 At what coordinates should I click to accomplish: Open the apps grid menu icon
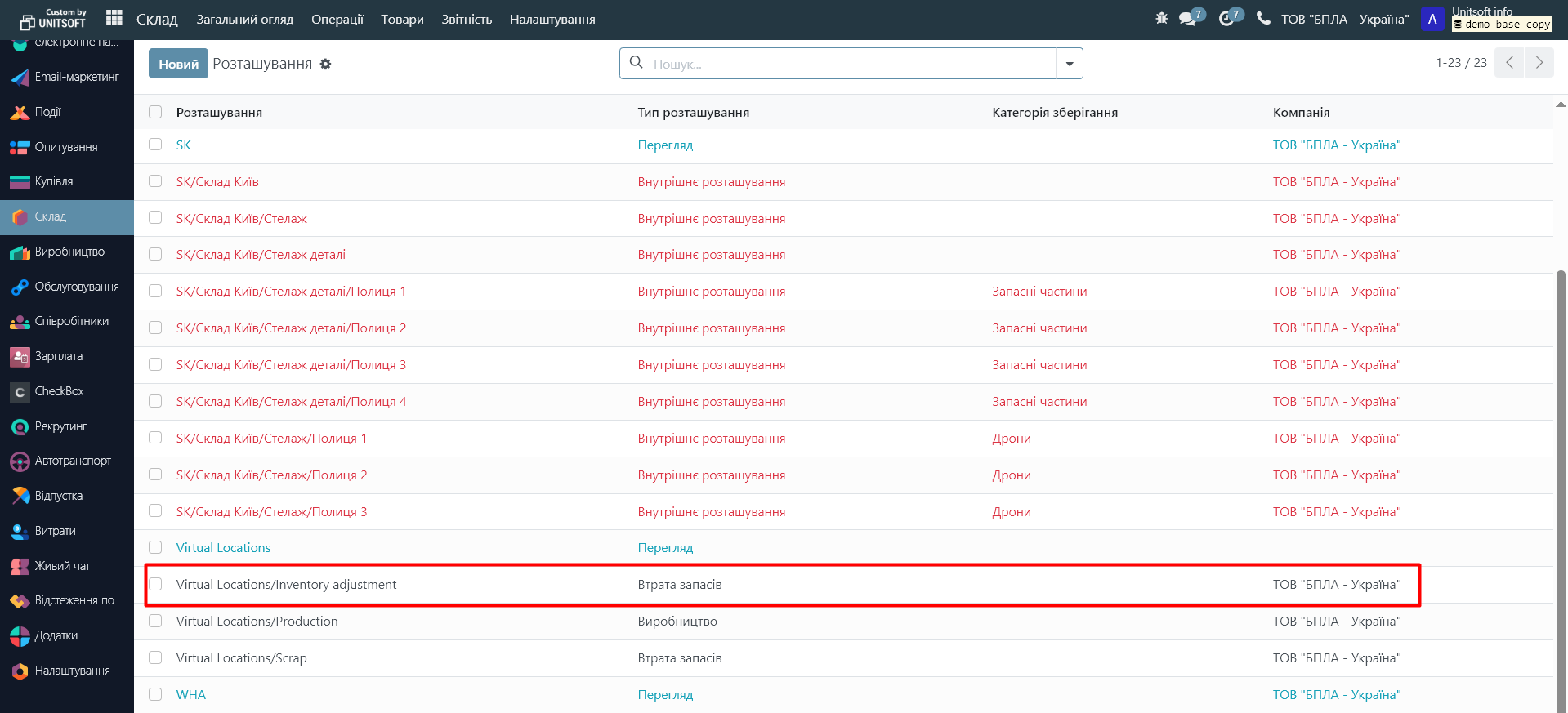pos(114,18)
